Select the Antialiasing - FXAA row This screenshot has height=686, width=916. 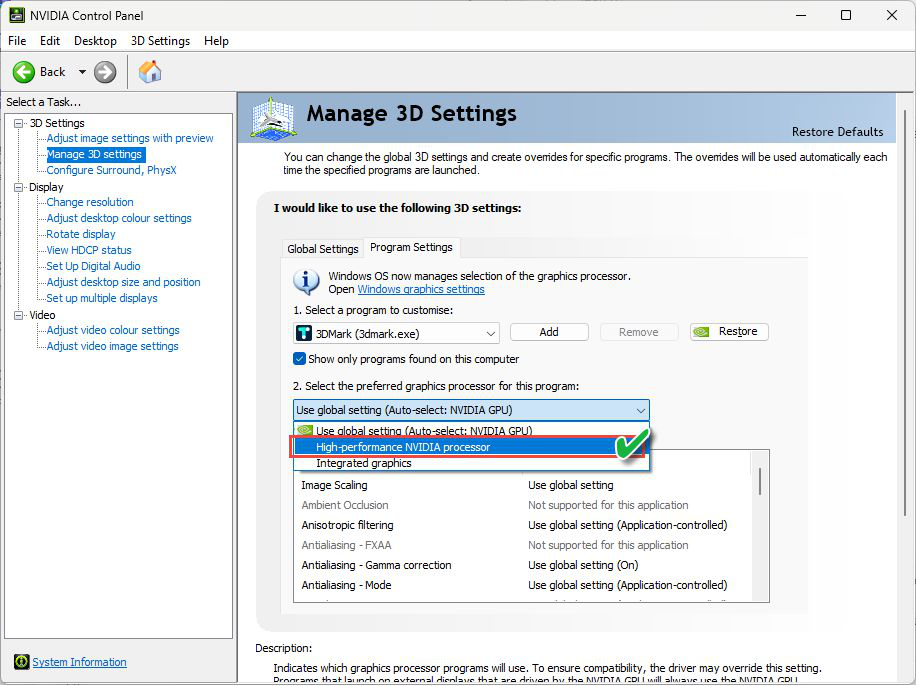[522, 545]
